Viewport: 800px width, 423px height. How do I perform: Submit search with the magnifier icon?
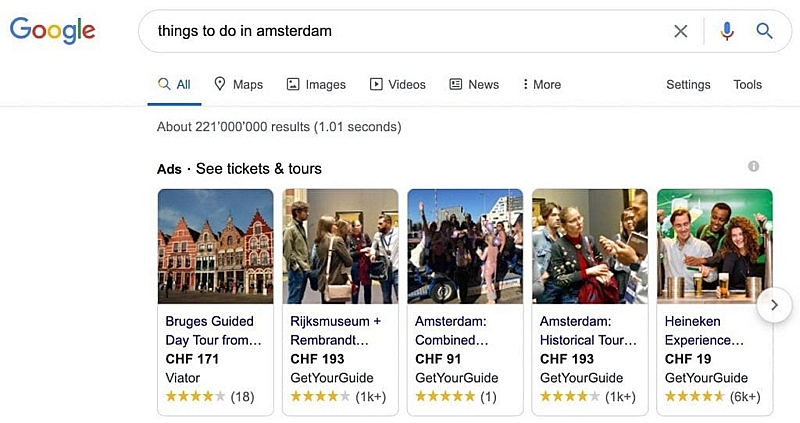point(764,31)
